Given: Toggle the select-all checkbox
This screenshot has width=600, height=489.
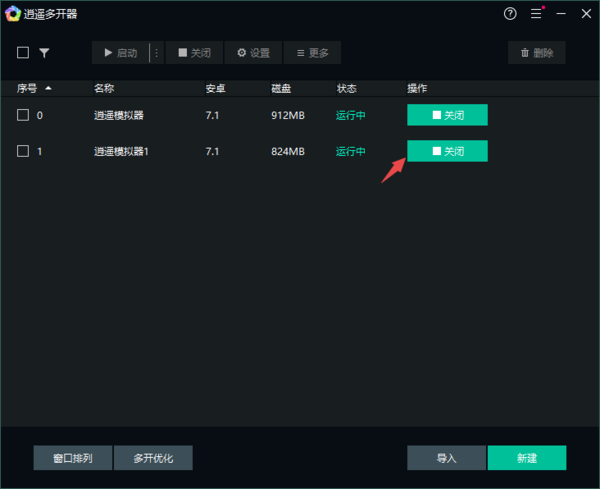Looking at the screenshot, I should click(23, 53).
